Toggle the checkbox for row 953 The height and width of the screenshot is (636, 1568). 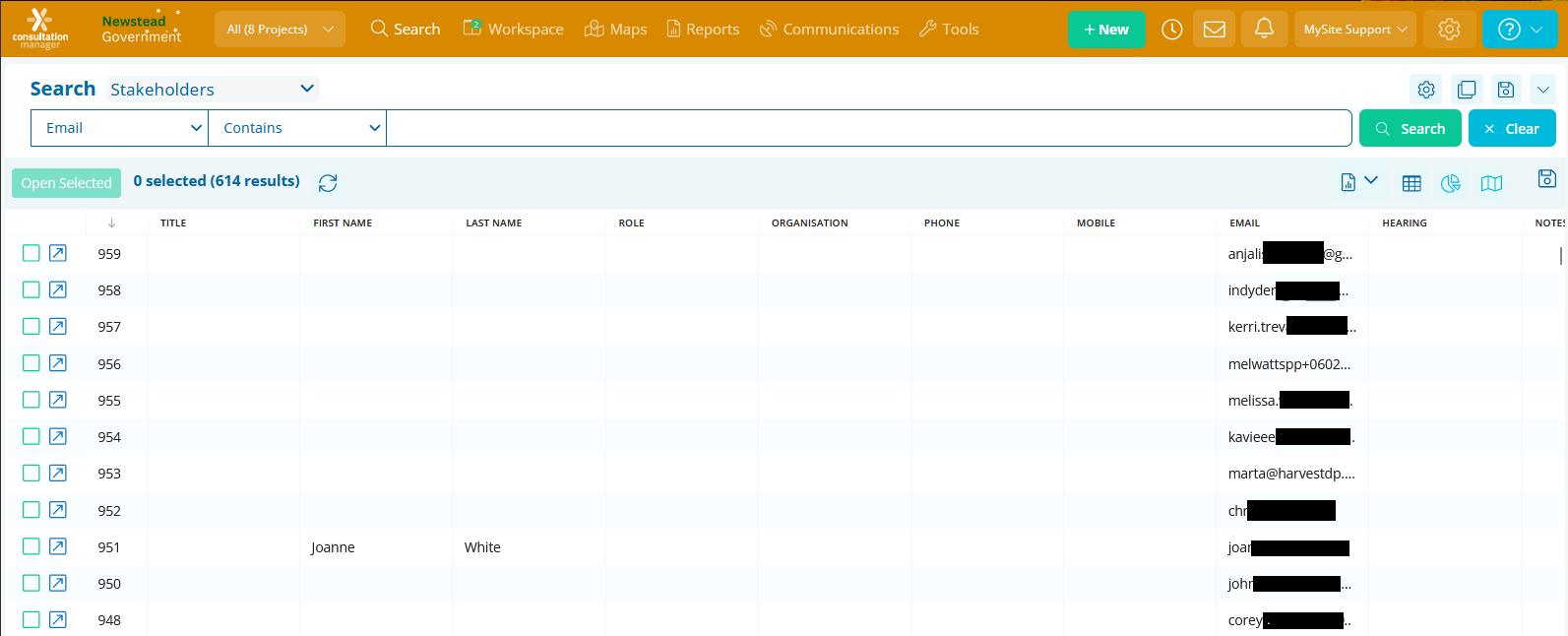[31, 473]
